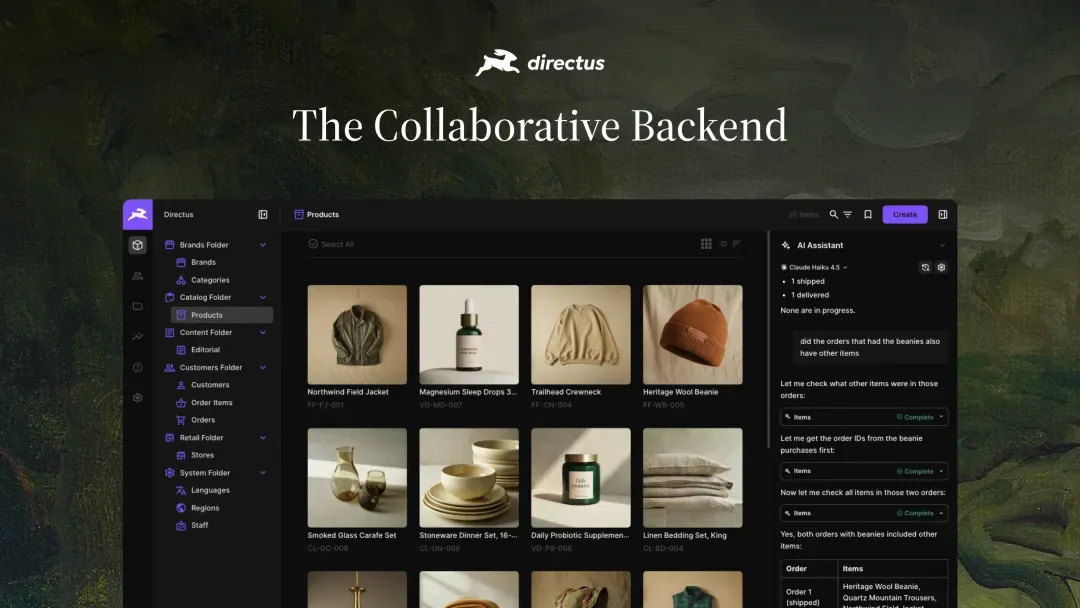Click the filter icon beside search

(x=848, y=215)
